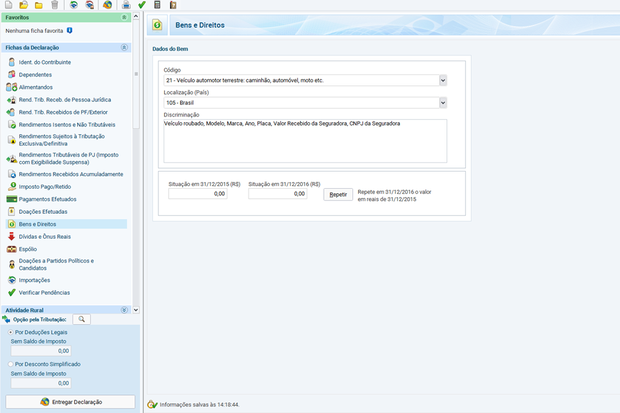Open Dívidas e Ônus Reais in sidebar

click(x=45, y=237)
